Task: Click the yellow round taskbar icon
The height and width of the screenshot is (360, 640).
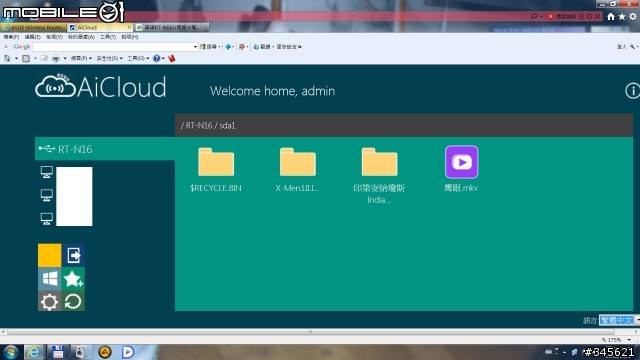Action: point(104,352)
